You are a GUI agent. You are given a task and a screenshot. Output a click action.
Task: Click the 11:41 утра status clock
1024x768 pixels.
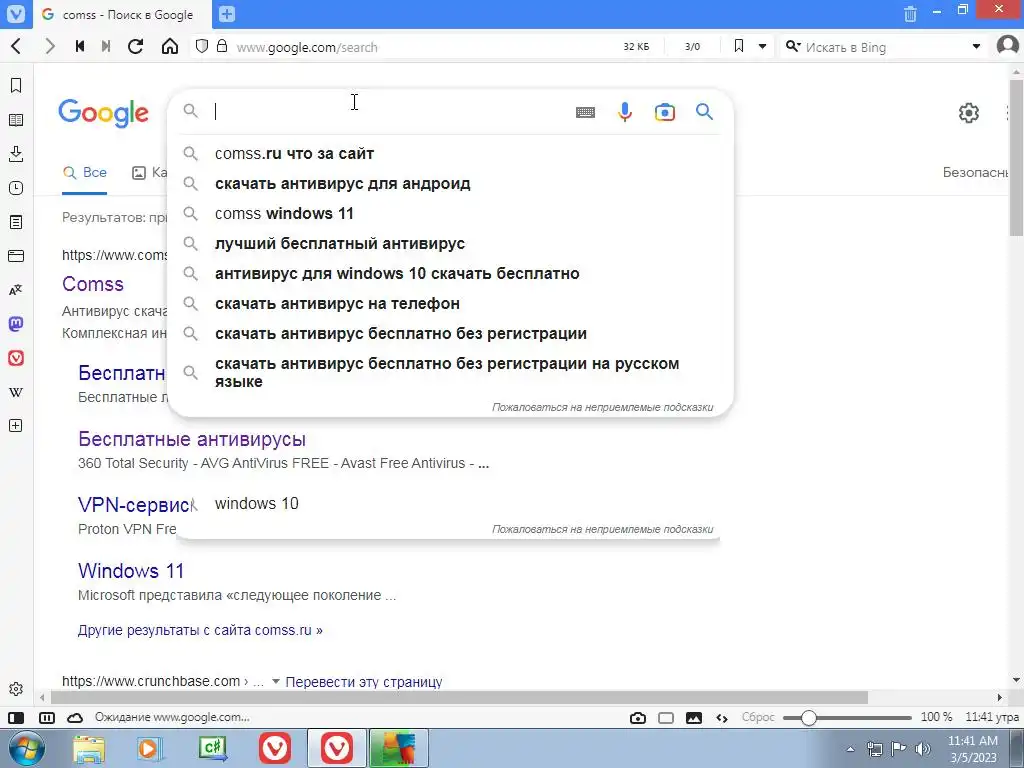(991, 717)
